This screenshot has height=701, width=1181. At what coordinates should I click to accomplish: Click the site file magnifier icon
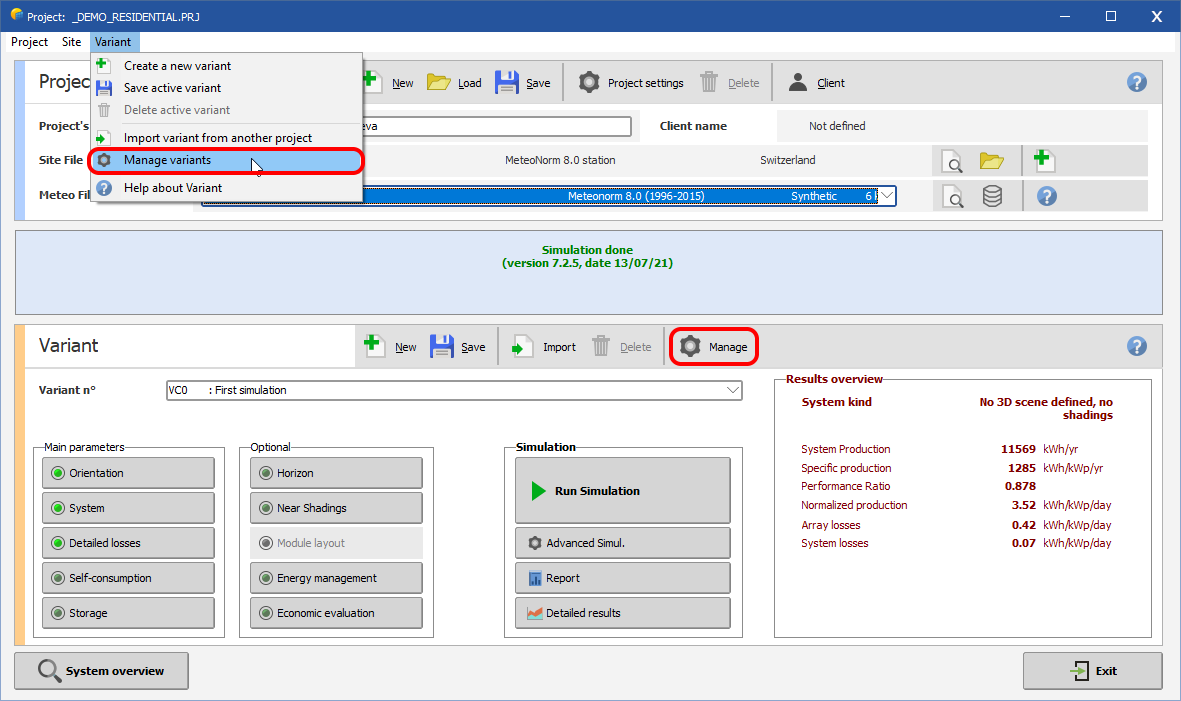click(953, 161)
